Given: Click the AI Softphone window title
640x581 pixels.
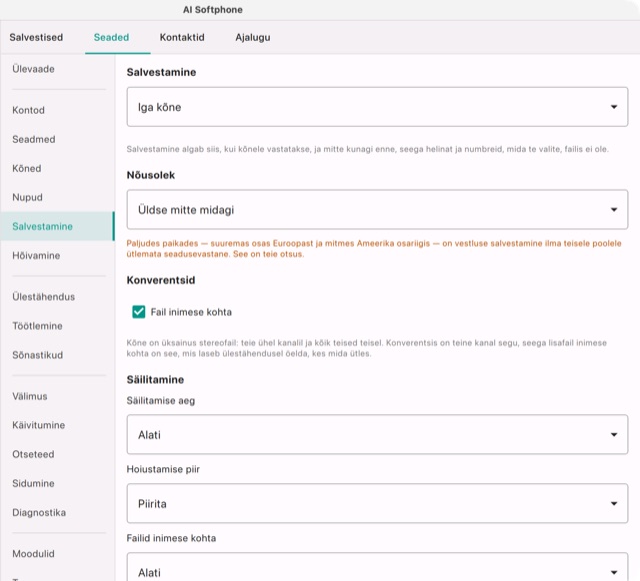Looking at the screenshot, I should 213,10.
